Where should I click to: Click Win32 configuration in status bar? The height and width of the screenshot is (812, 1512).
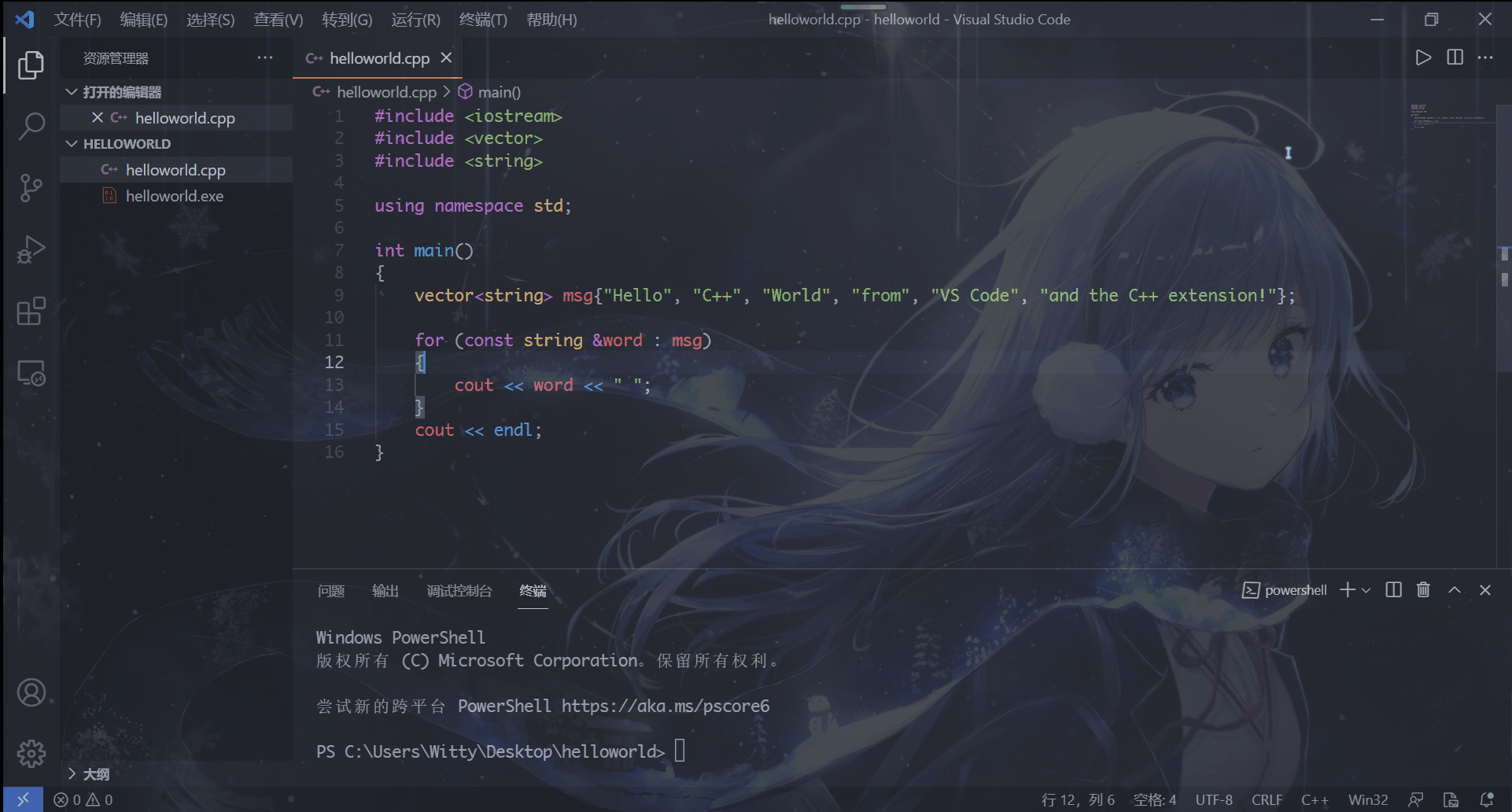tap(1368, 799)
